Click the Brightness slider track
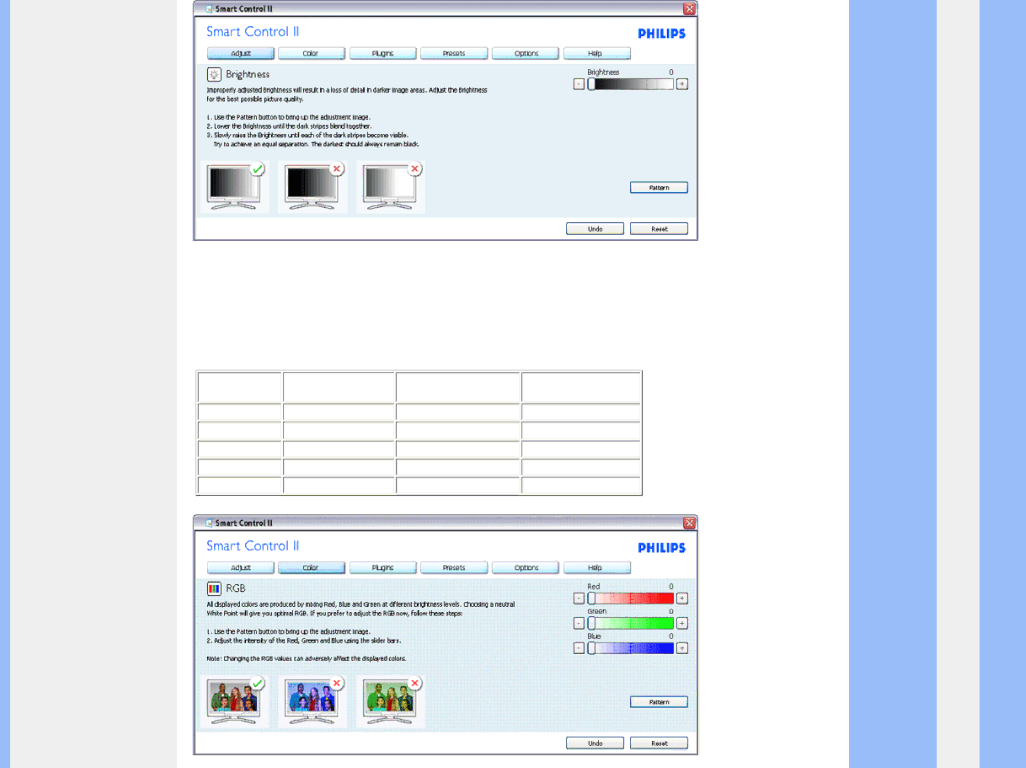This screenshot has width=1026, height=768. click(x=631, y=84)
